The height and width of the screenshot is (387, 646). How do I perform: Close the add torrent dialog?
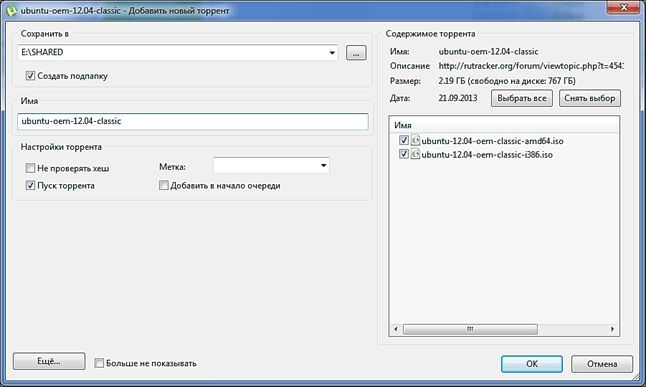tap(624, 7)
